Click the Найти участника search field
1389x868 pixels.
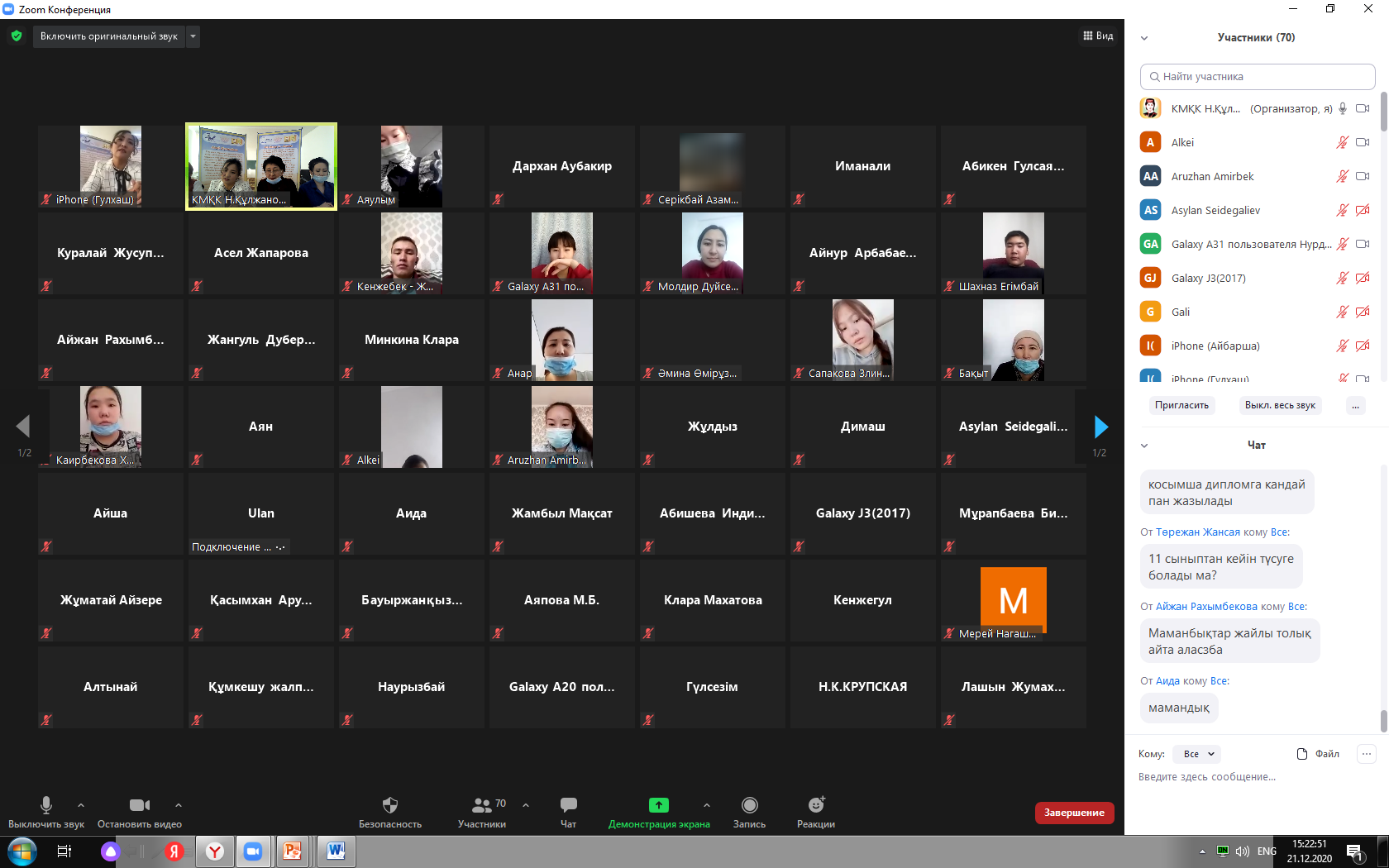coord(1257,77)
